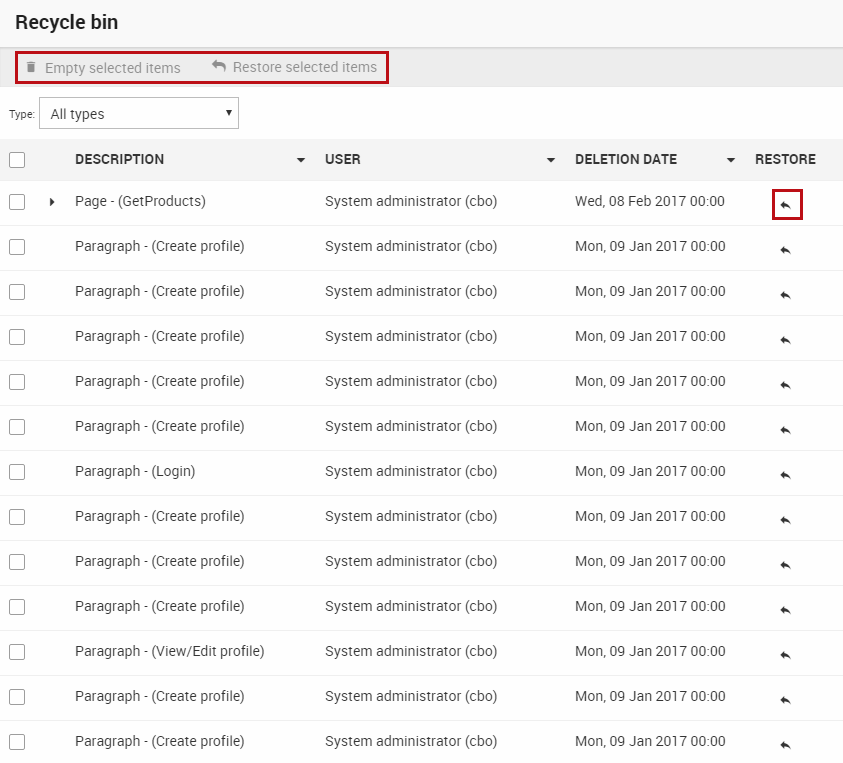Click the Restore selected items button
The image size is (843, 763).
click(294, 67)
